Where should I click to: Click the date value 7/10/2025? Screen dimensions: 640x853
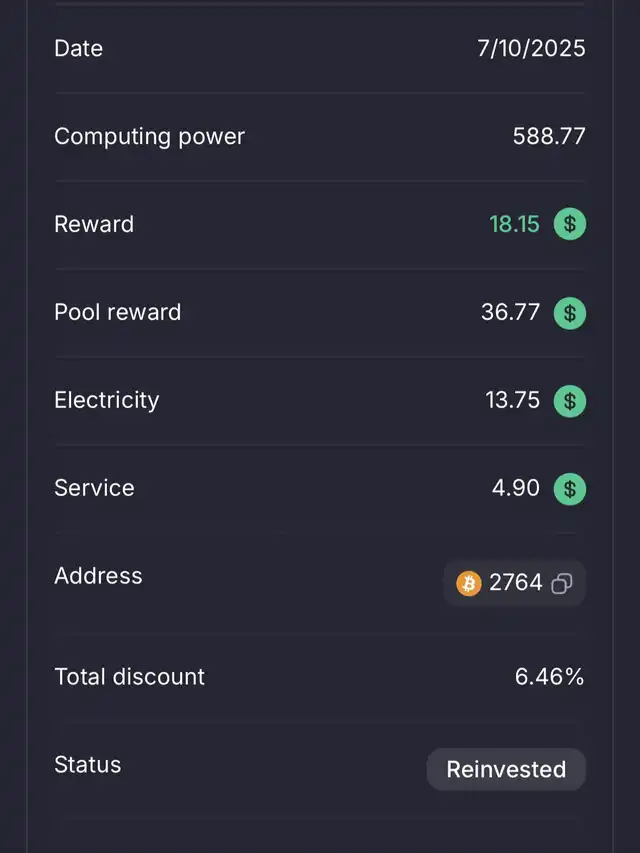click(x=531, y=48)
